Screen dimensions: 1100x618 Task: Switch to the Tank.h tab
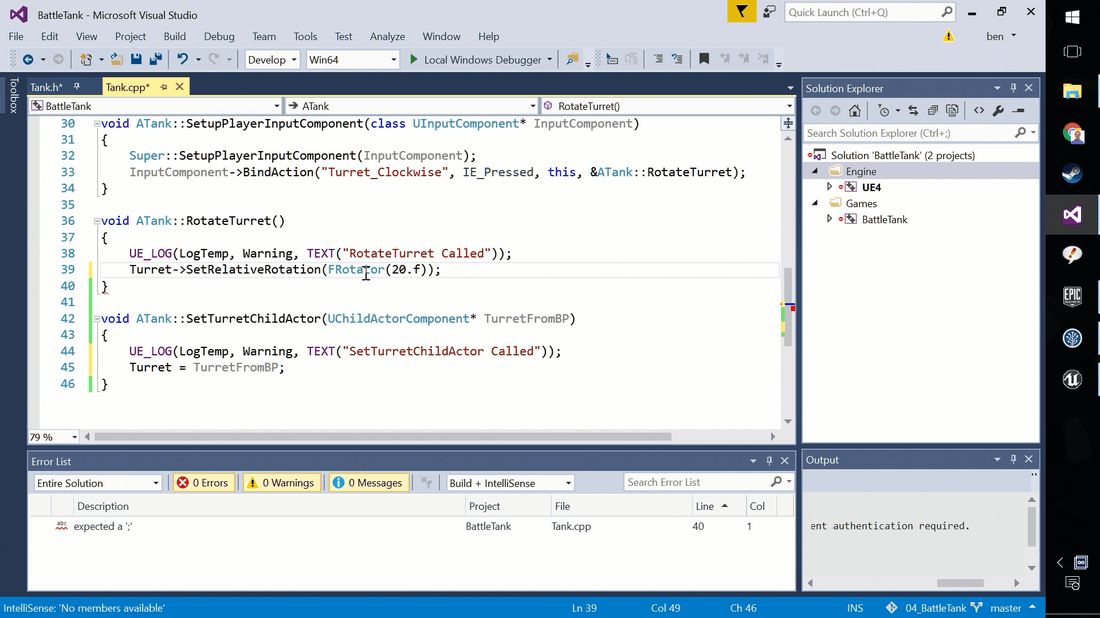[x=45, y=87]
